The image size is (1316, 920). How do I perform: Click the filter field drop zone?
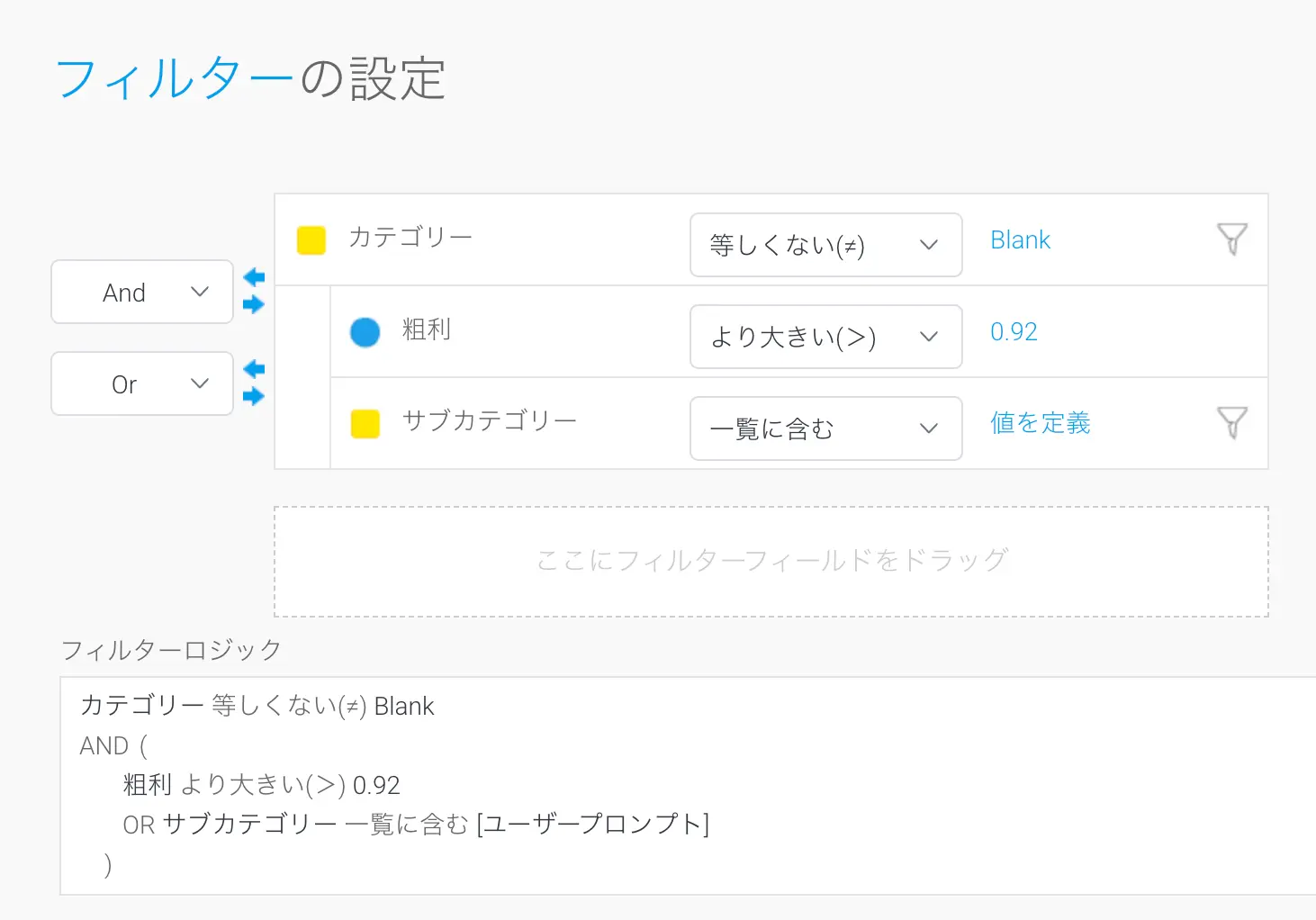point(771,561)
